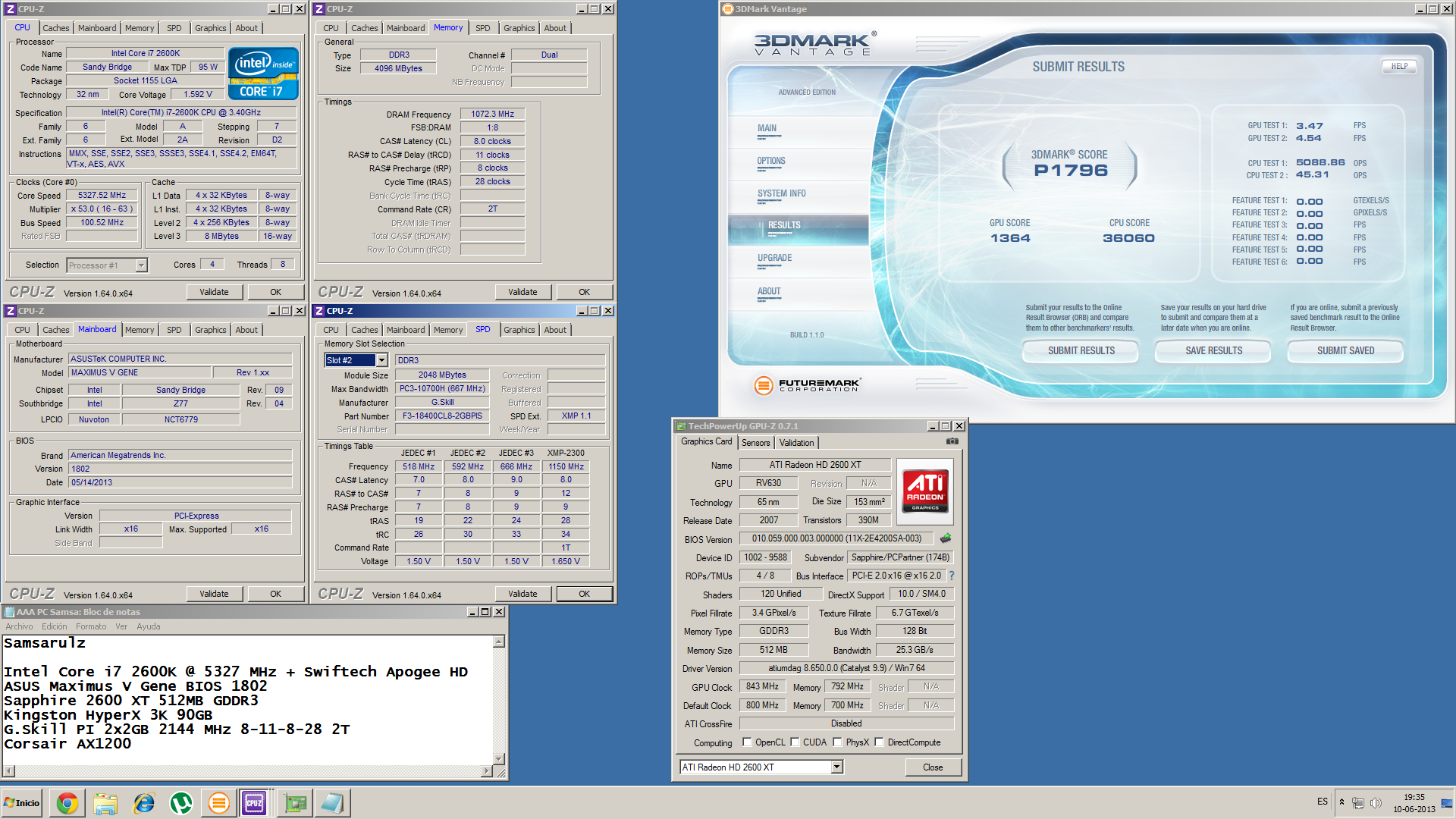Click the Notepad horizontal scrollbar right arrow

pyautogui.click(x=487, y=771)
